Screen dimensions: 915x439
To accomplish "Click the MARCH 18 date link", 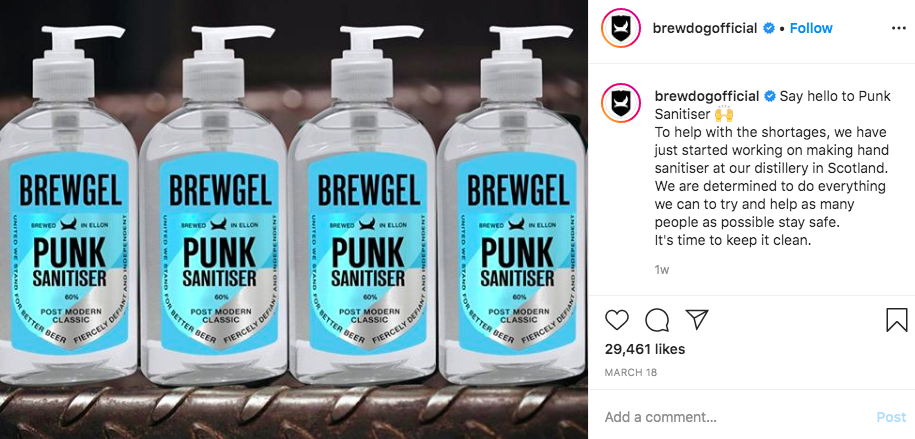I will point(631,372).
